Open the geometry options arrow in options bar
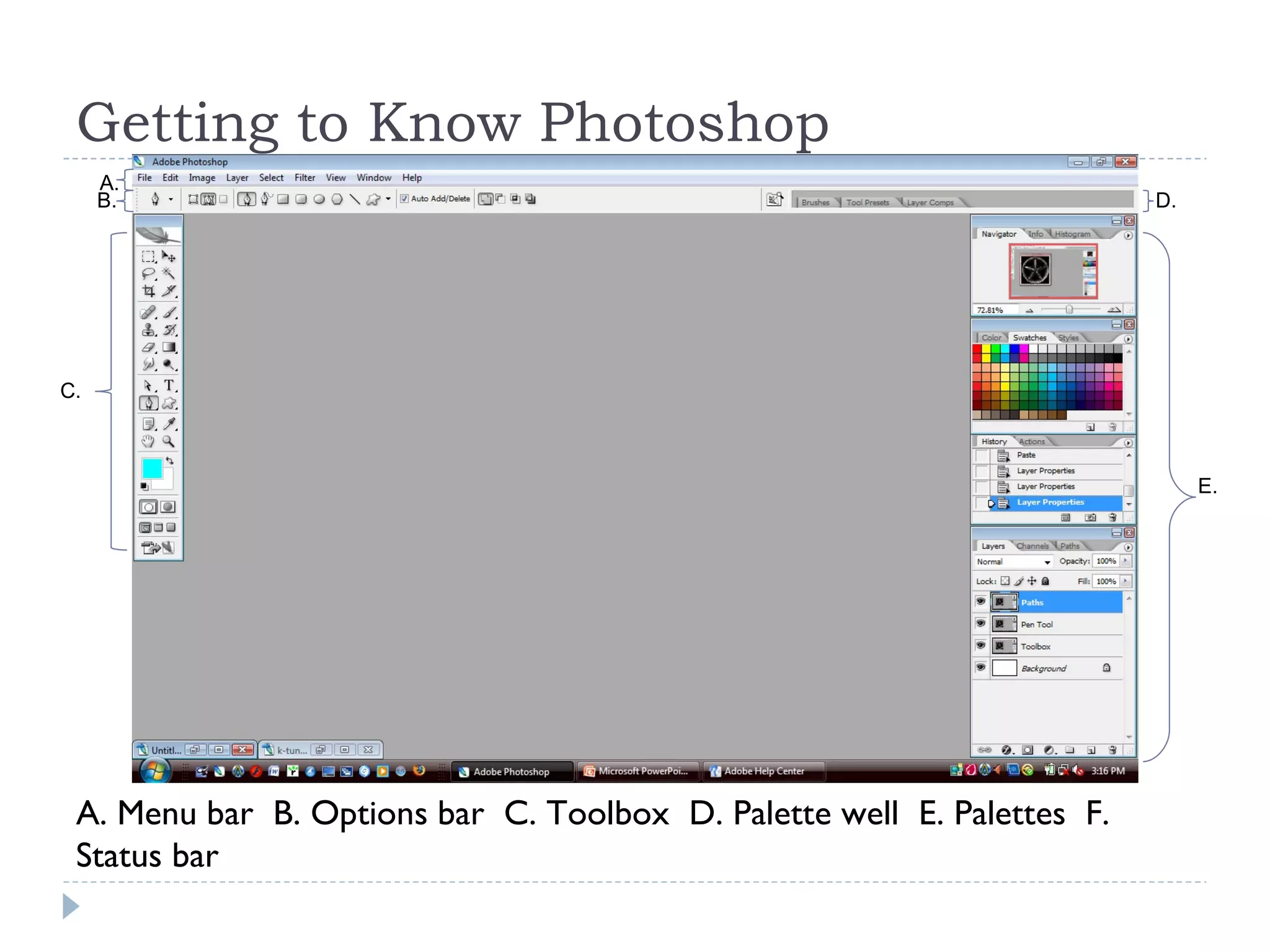Screen dimensions: 1270x952 [388, 199]
